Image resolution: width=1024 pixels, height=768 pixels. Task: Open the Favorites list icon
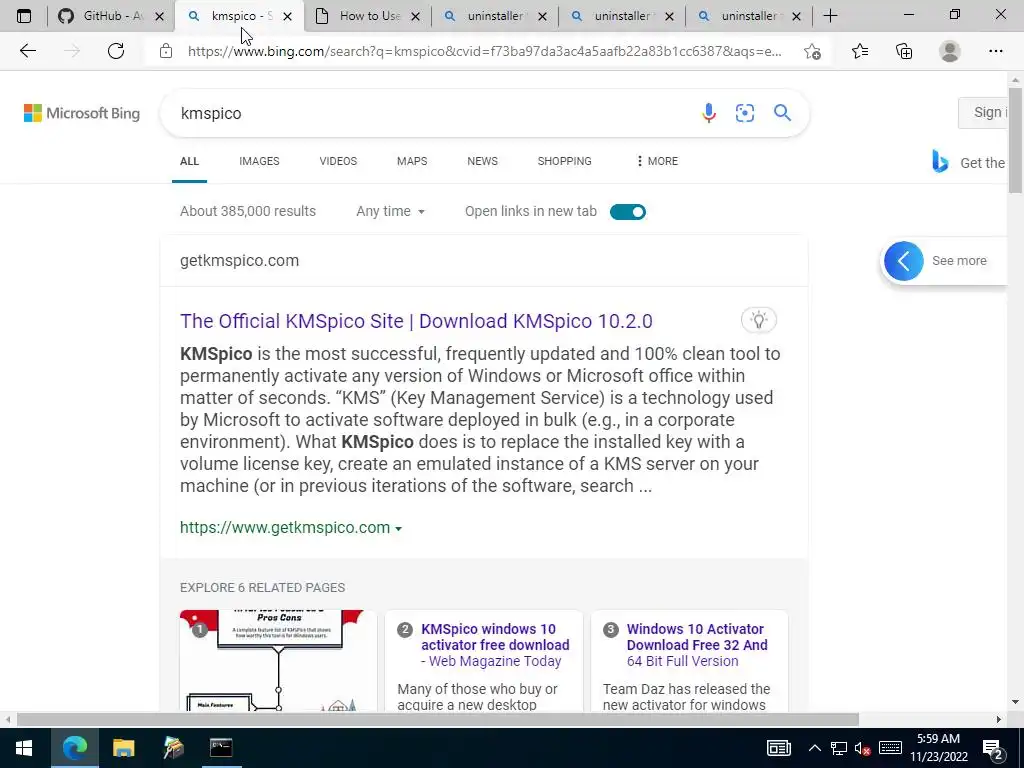point(860,51)
